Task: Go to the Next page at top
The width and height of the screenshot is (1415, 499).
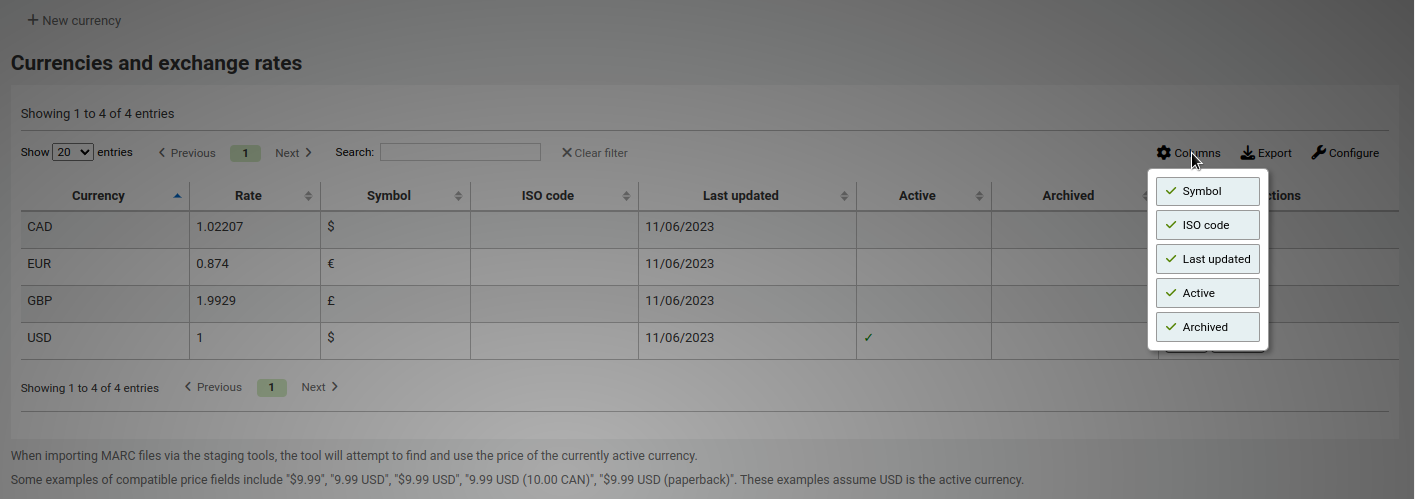Action: point(293,153)
